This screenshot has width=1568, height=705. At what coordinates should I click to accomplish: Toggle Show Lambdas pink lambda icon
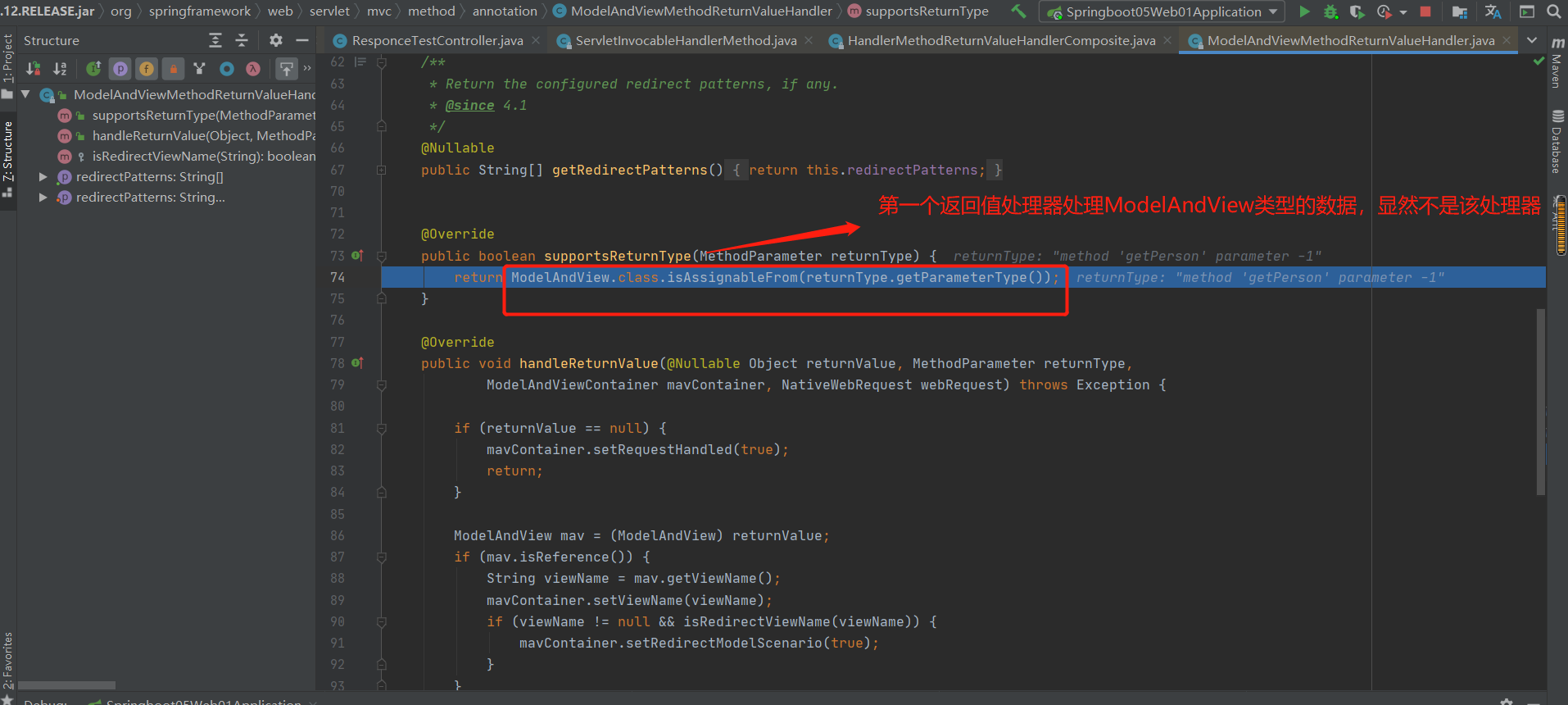coord(253,69)
